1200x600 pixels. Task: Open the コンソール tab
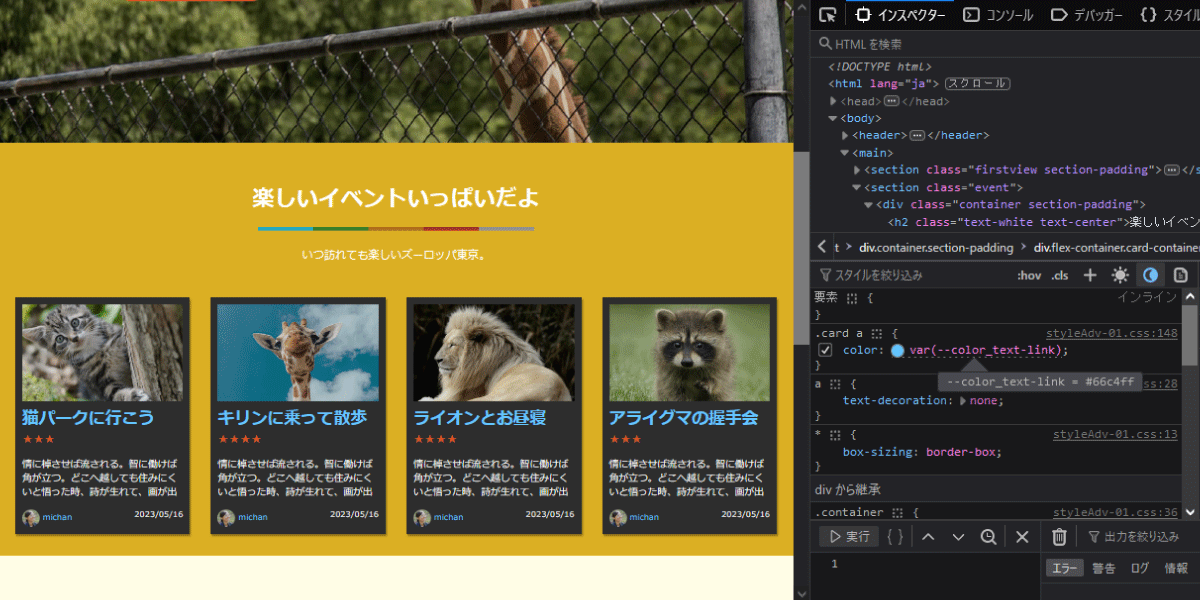coord(998,15)
